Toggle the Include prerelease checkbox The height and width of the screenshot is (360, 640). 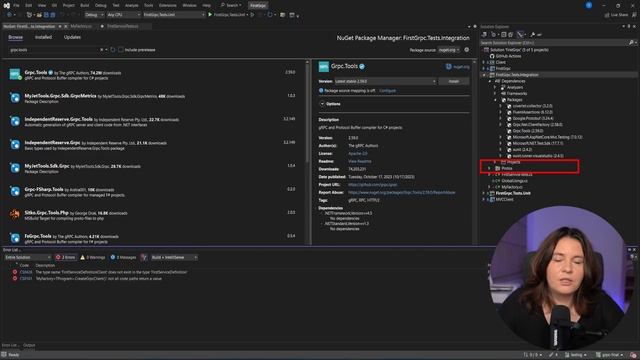pyautogui.click(x=121, y=50)
